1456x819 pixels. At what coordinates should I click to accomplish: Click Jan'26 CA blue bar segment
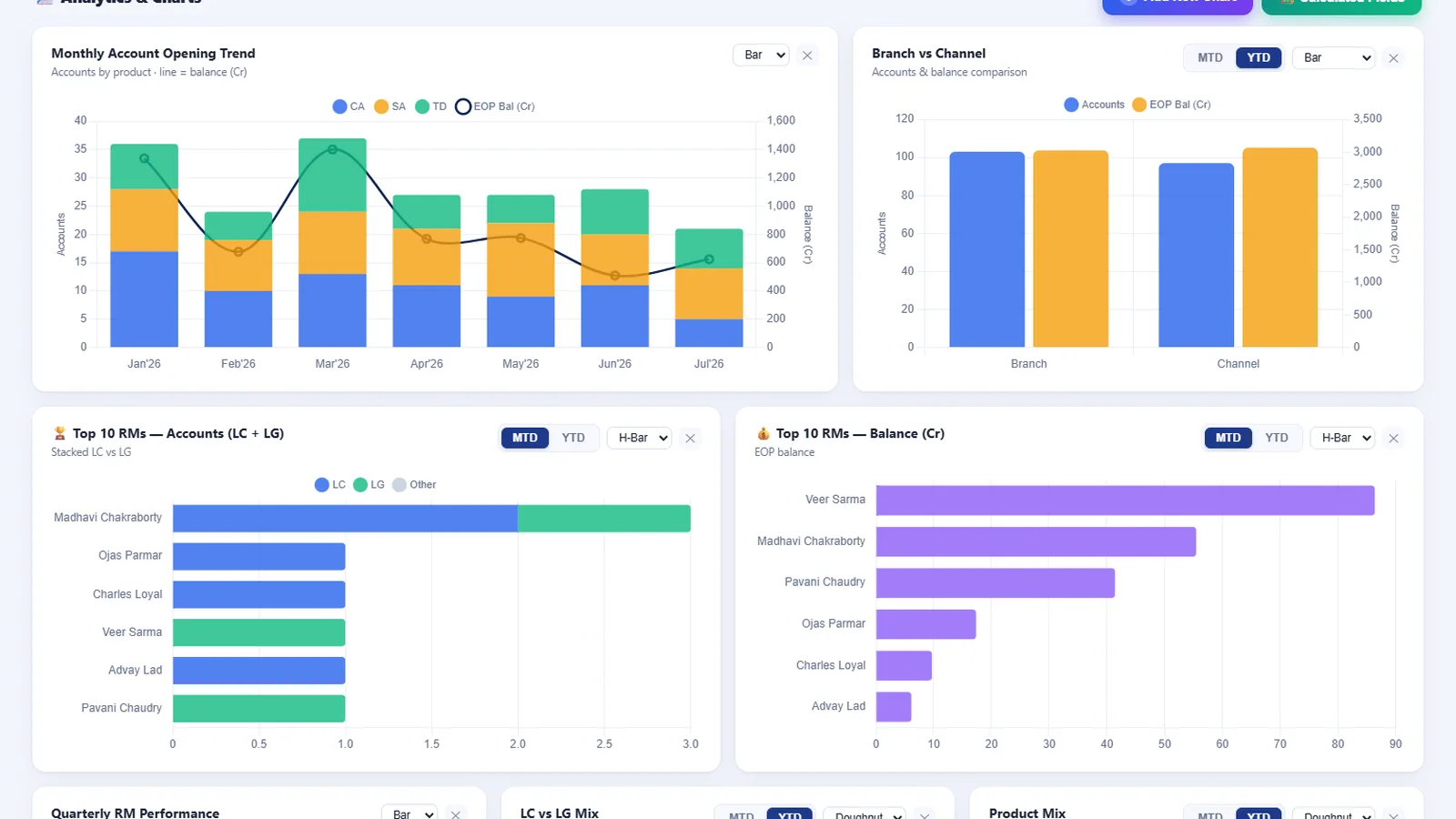[144, 299]
